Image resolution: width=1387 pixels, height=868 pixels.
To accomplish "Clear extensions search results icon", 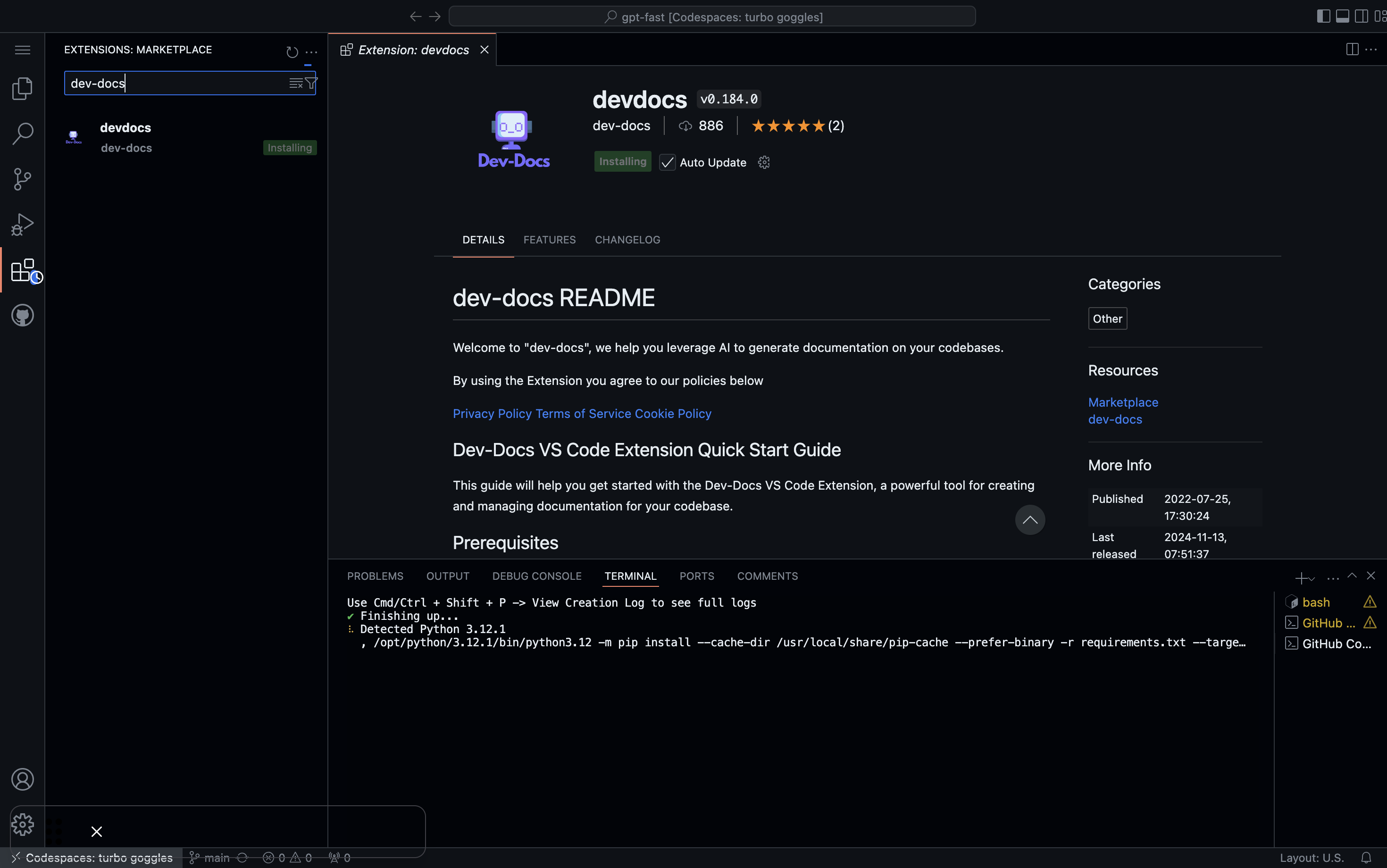I will click(296, 83).
